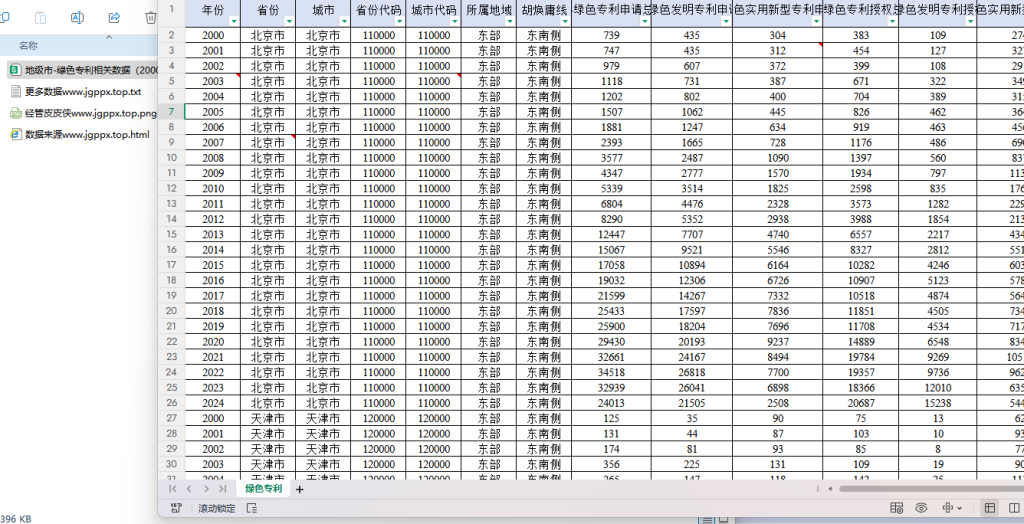
Task: Jump to the first sheet with the navigation arrow
Action: 172,489
